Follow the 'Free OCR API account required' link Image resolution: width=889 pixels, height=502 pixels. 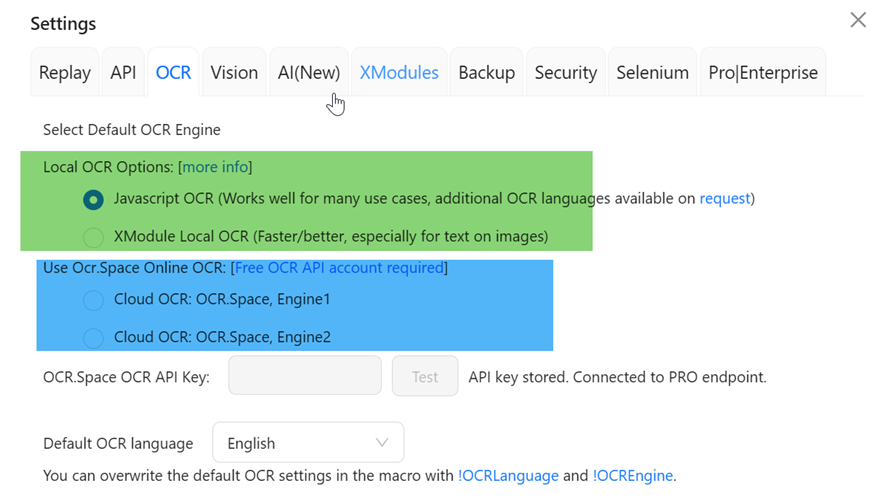pos(339,268)
